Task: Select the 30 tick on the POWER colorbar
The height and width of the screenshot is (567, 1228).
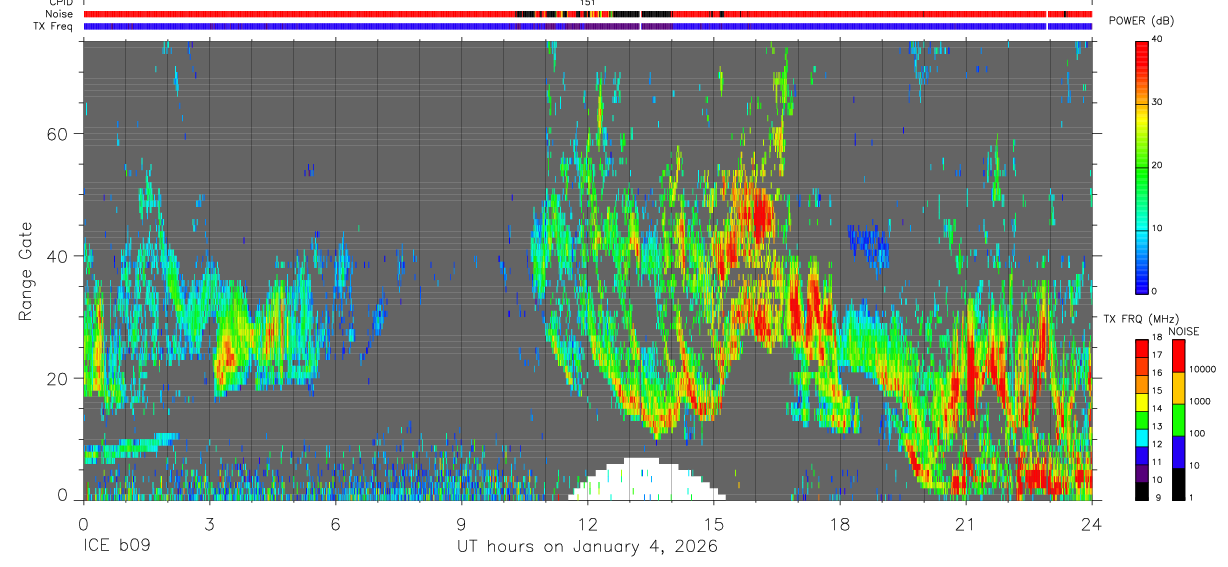Action: [1158, 103]
